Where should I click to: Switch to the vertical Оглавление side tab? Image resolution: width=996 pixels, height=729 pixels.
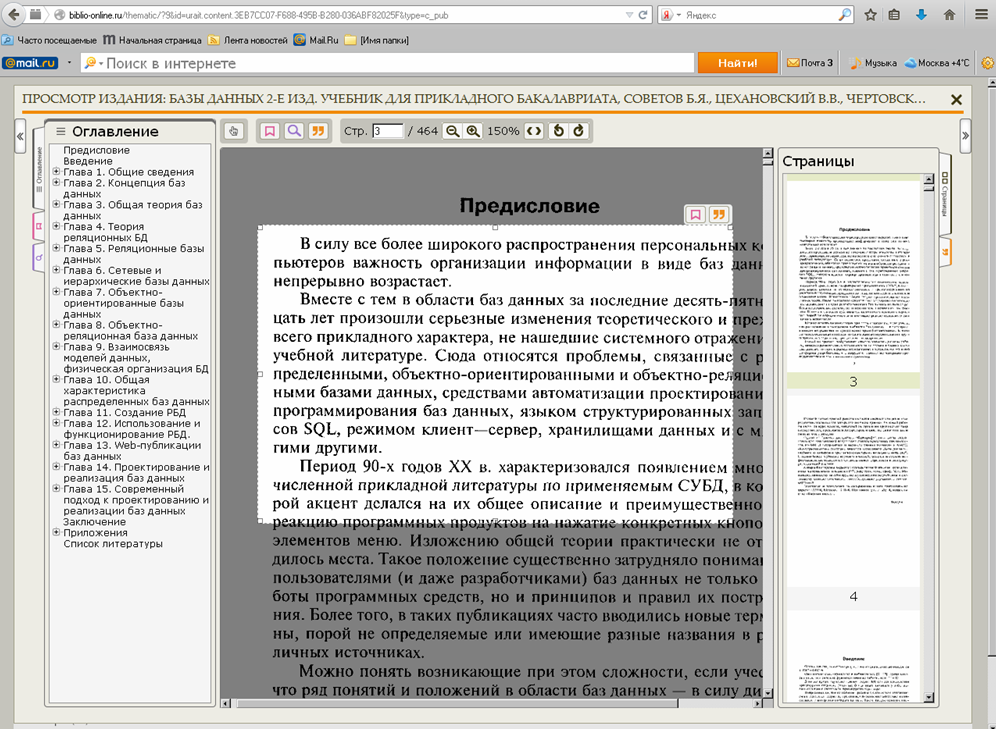click(39, 169)
